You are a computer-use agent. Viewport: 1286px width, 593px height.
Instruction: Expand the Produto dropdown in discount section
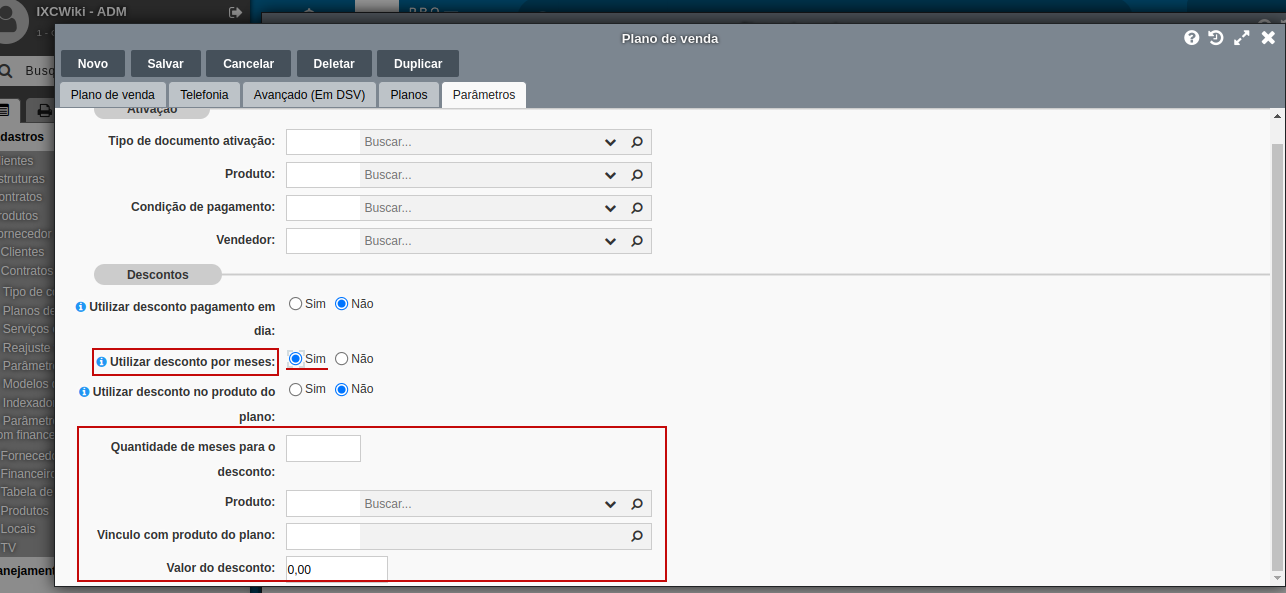[x=610, y=503]
